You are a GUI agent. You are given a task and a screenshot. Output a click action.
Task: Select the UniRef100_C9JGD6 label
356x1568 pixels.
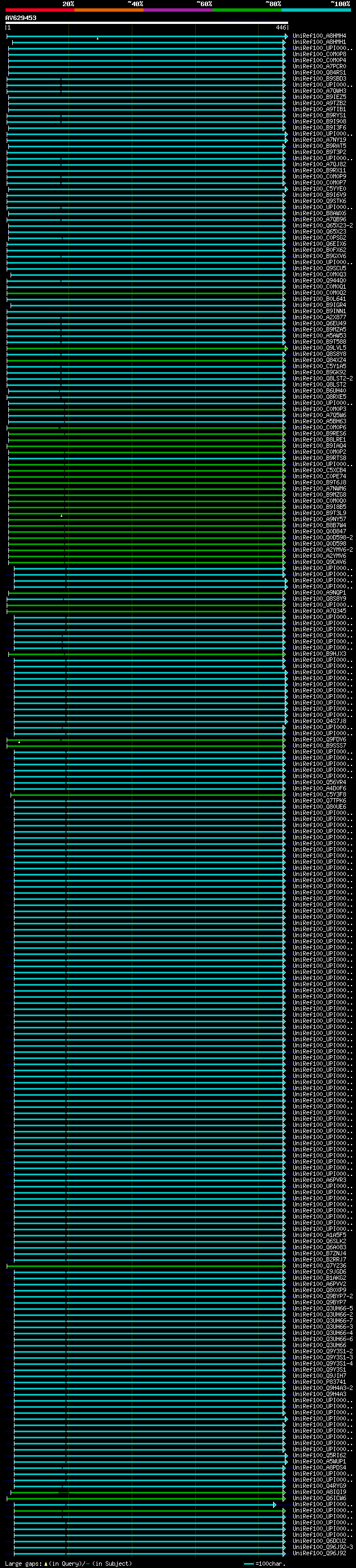click(319, 1272)
